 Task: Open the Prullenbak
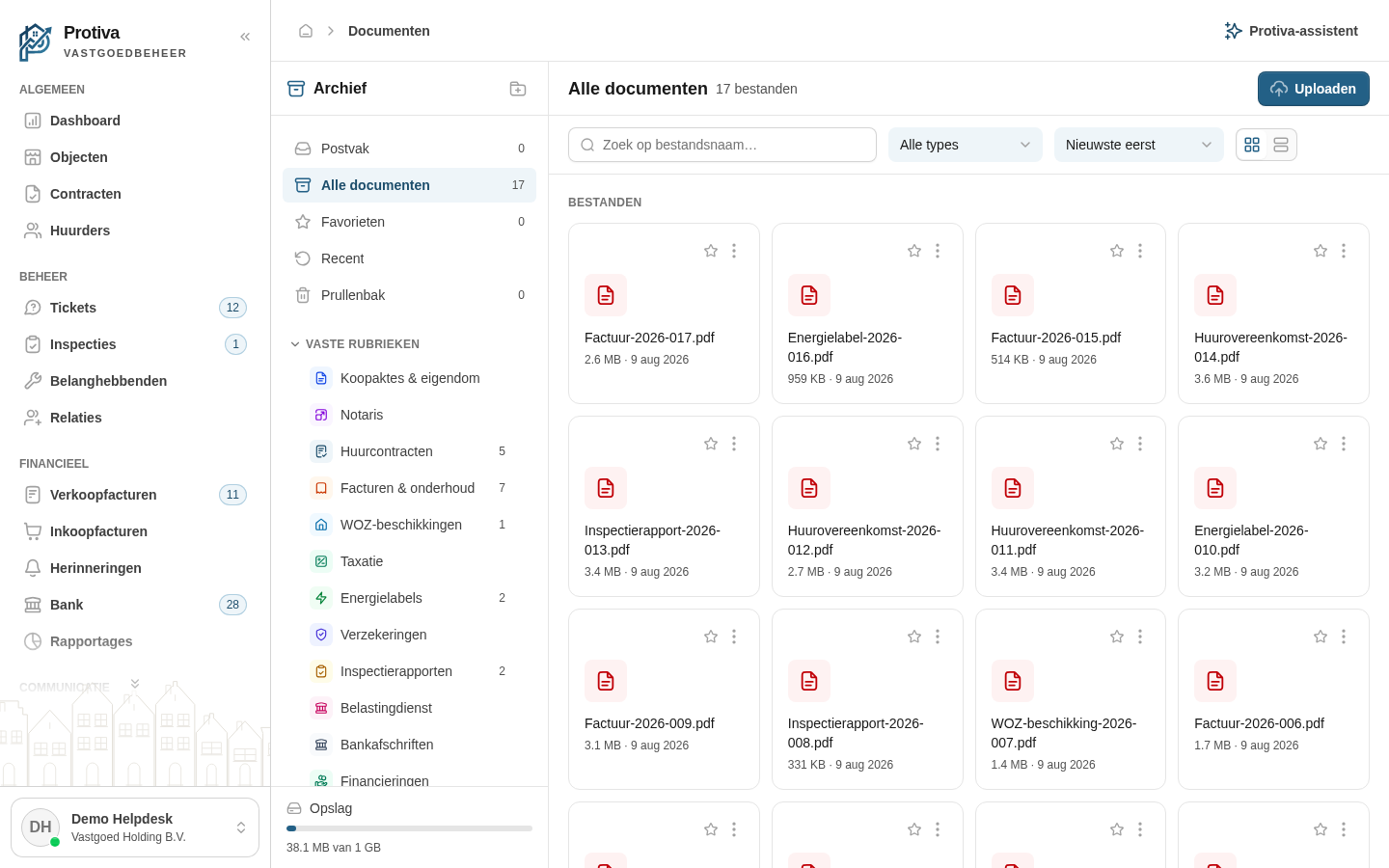(409, 295)
